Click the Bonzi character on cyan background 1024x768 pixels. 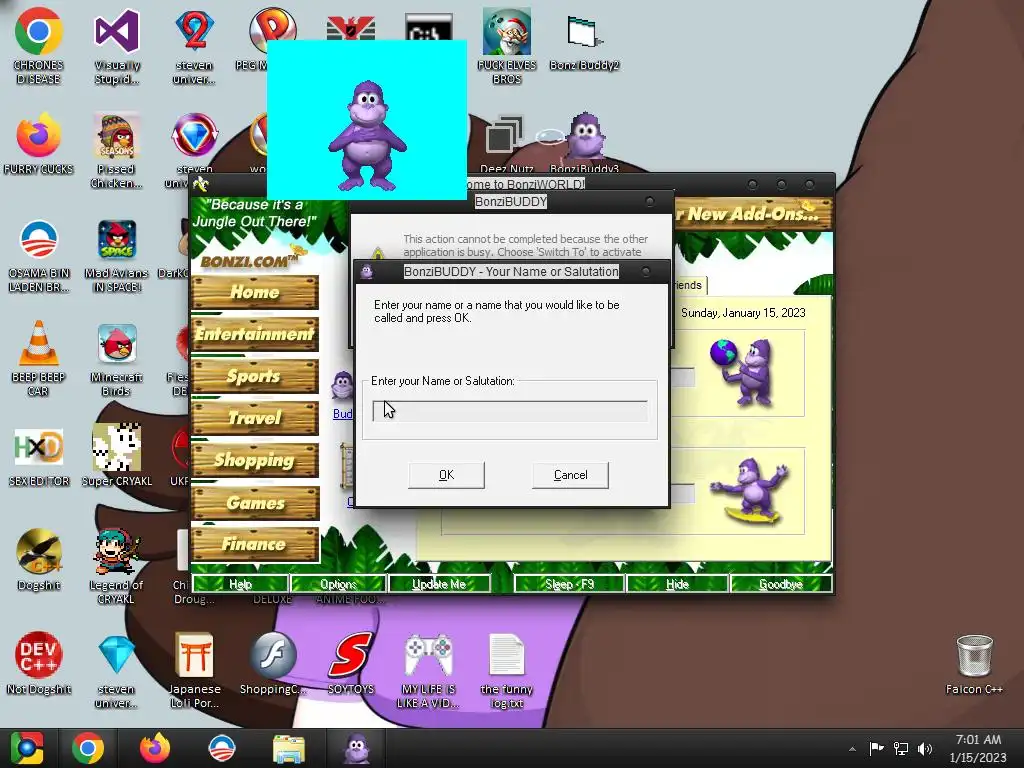pyautogui.click(x=367, y=135)
